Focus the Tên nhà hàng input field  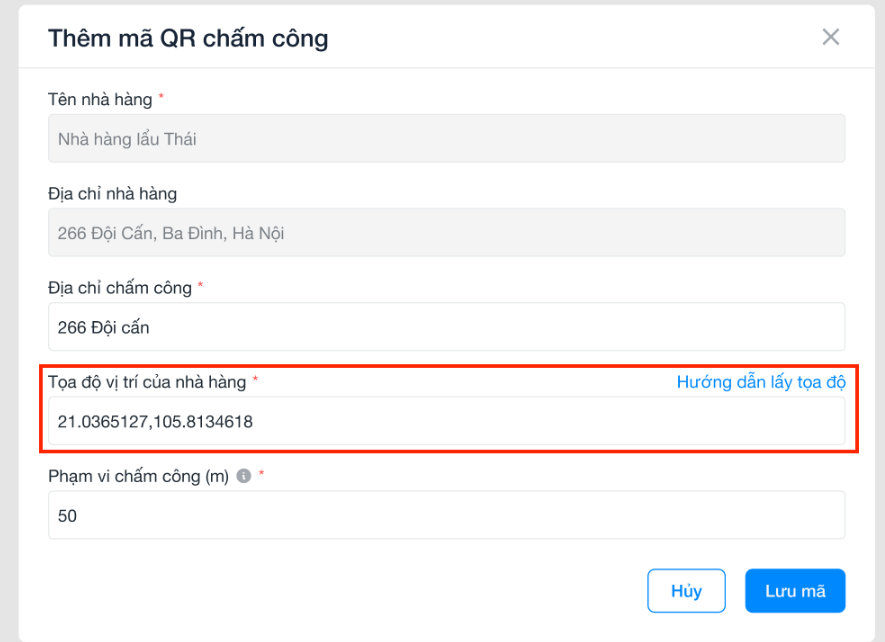click(x=446, y=138)
